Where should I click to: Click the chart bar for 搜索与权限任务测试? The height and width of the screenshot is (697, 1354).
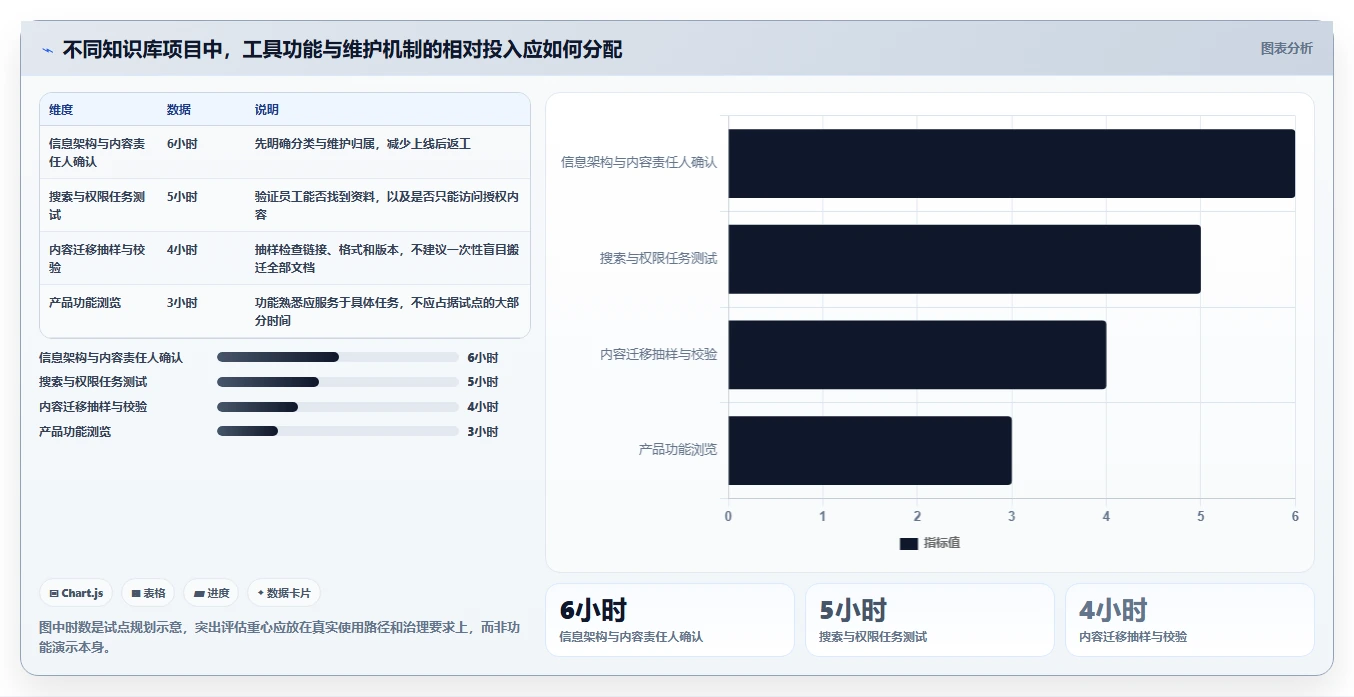(964, 259)
